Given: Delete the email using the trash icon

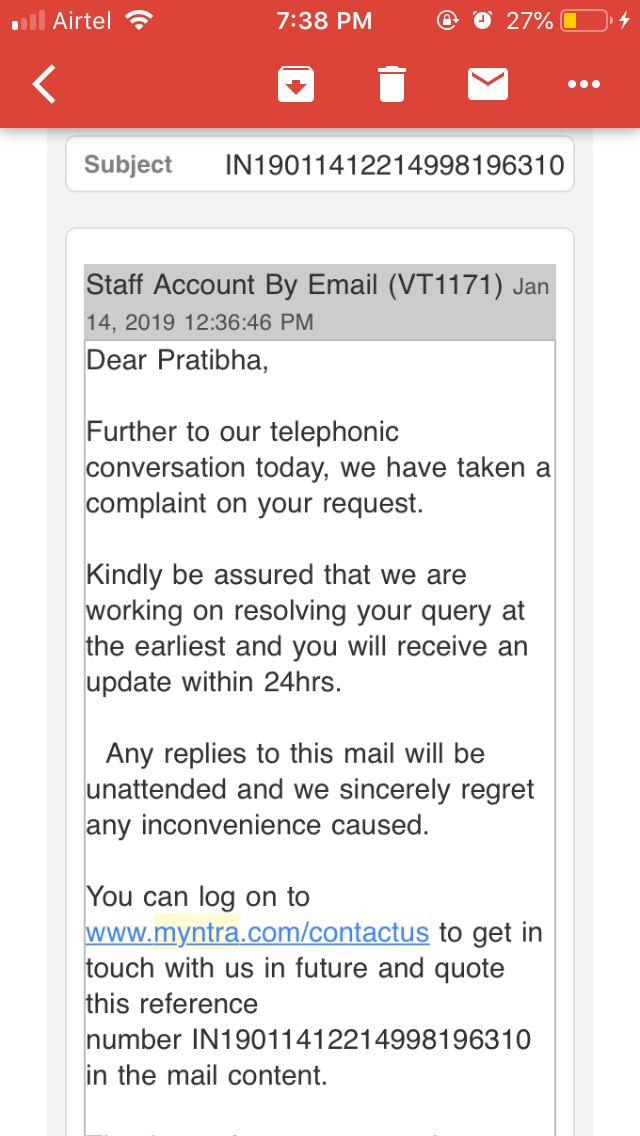Looking at the screenshot, I should pyautogui.click(x=392, y=85).
